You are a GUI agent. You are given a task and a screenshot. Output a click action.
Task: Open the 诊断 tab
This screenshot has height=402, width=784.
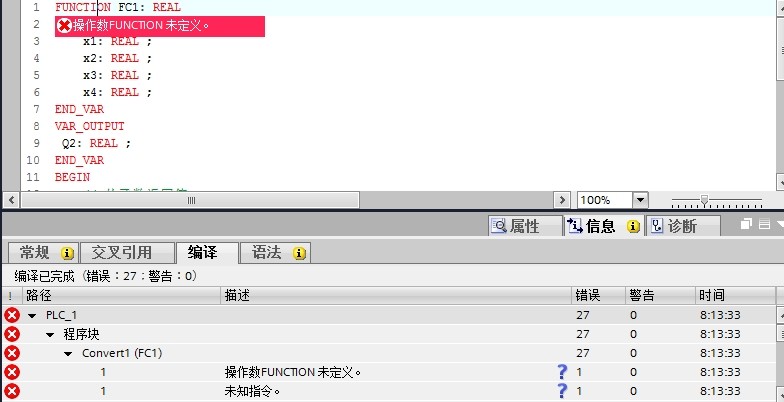pyautogui.click(x=684, y=226)
